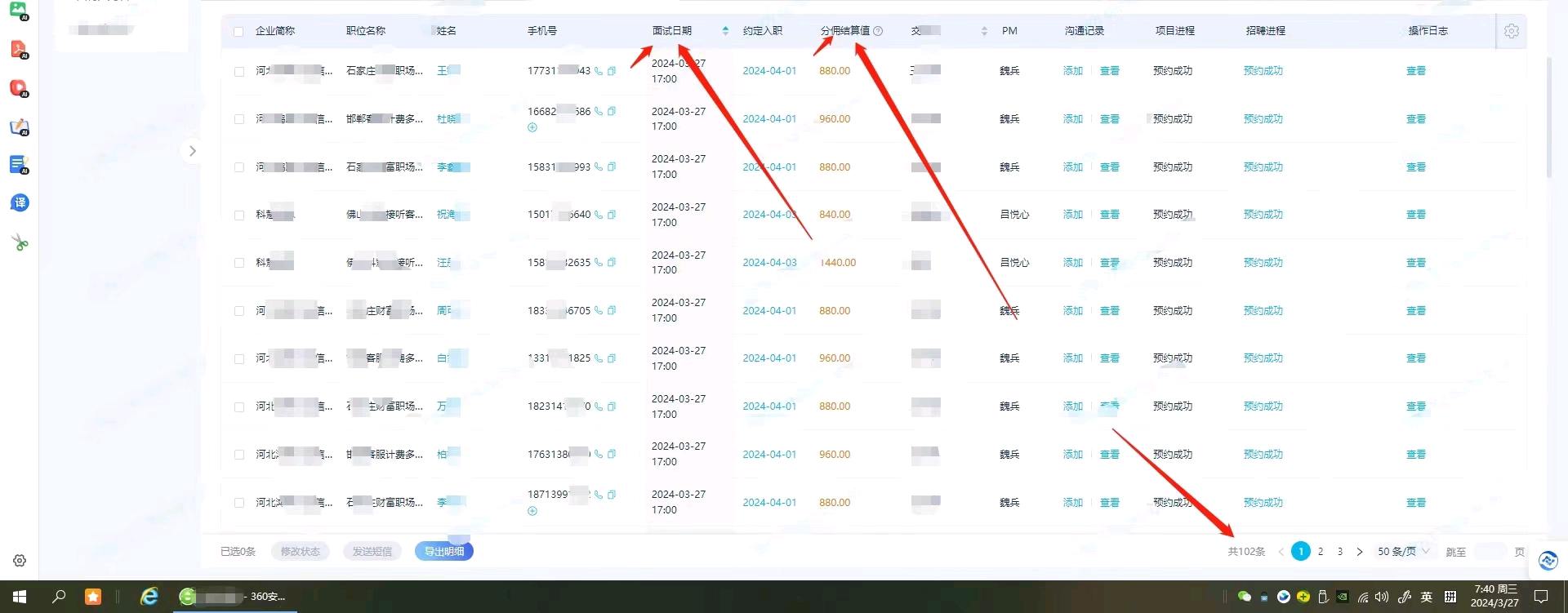Click plus icon under number starting 16682

click(532, 127)
